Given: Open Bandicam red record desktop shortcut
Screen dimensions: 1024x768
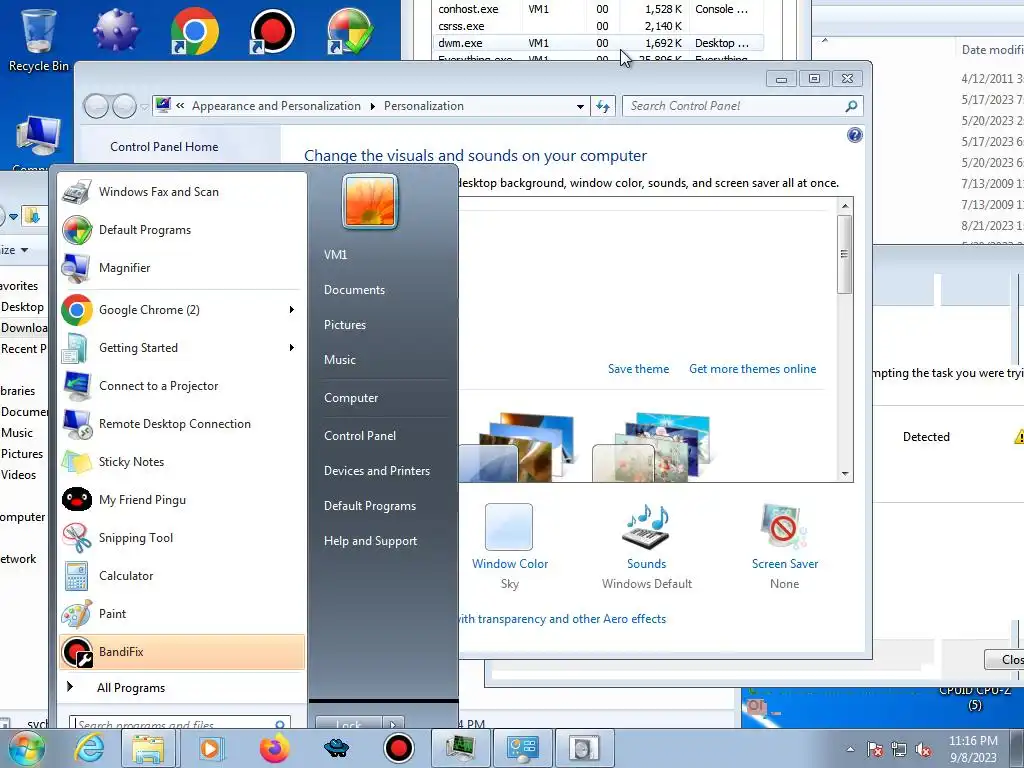Looking at the screenshot, I should click(272, 31).
